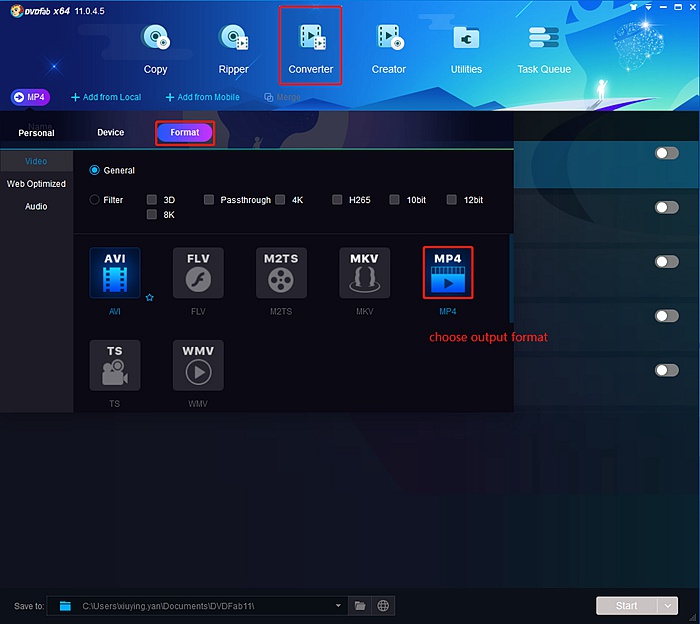Select the MKV format icon
The width and height of the screenshot is (700, 624).
pos(364,273)
